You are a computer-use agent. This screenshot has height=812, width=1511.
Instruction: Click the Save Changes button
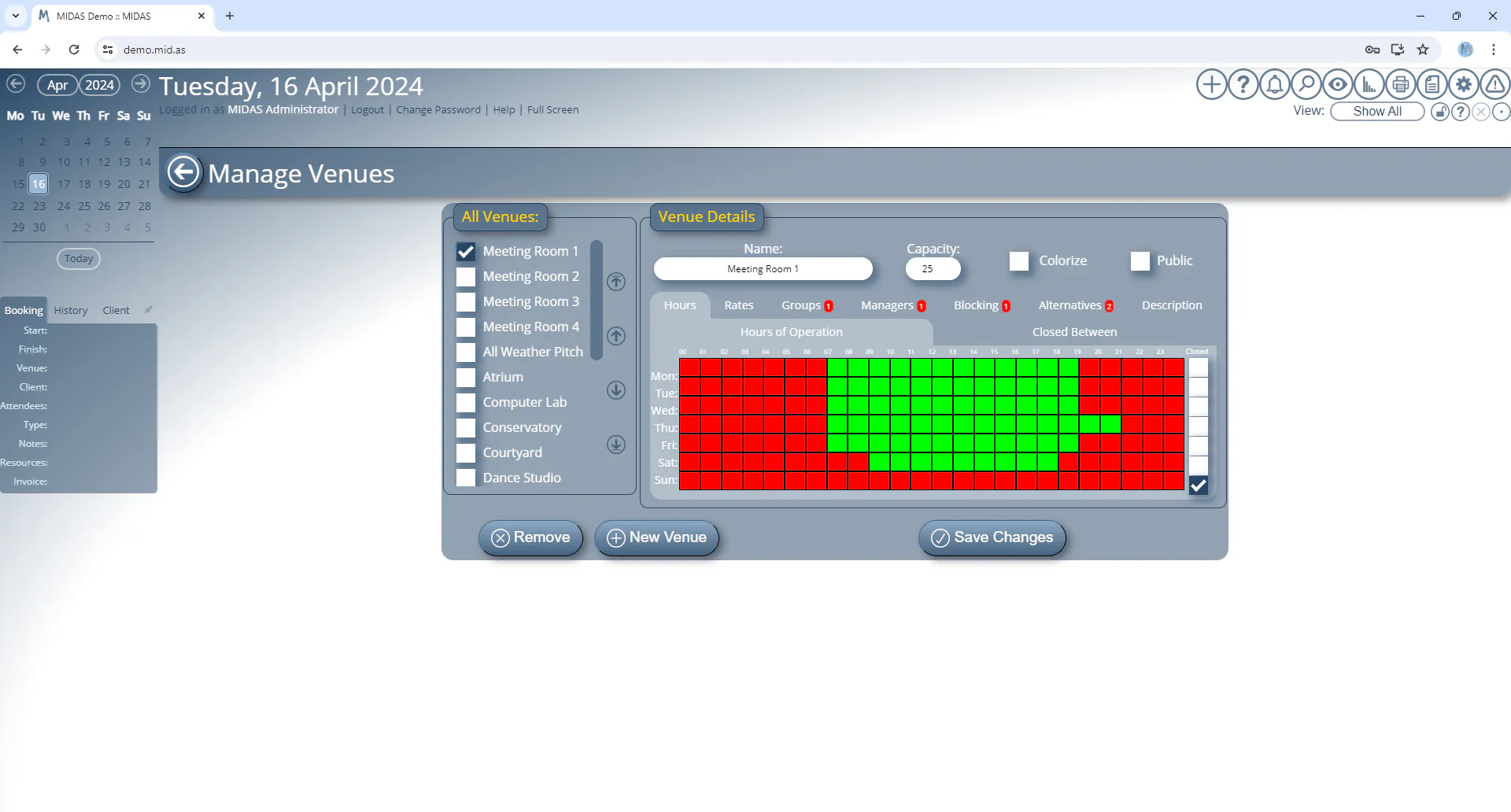pos(992,537)
